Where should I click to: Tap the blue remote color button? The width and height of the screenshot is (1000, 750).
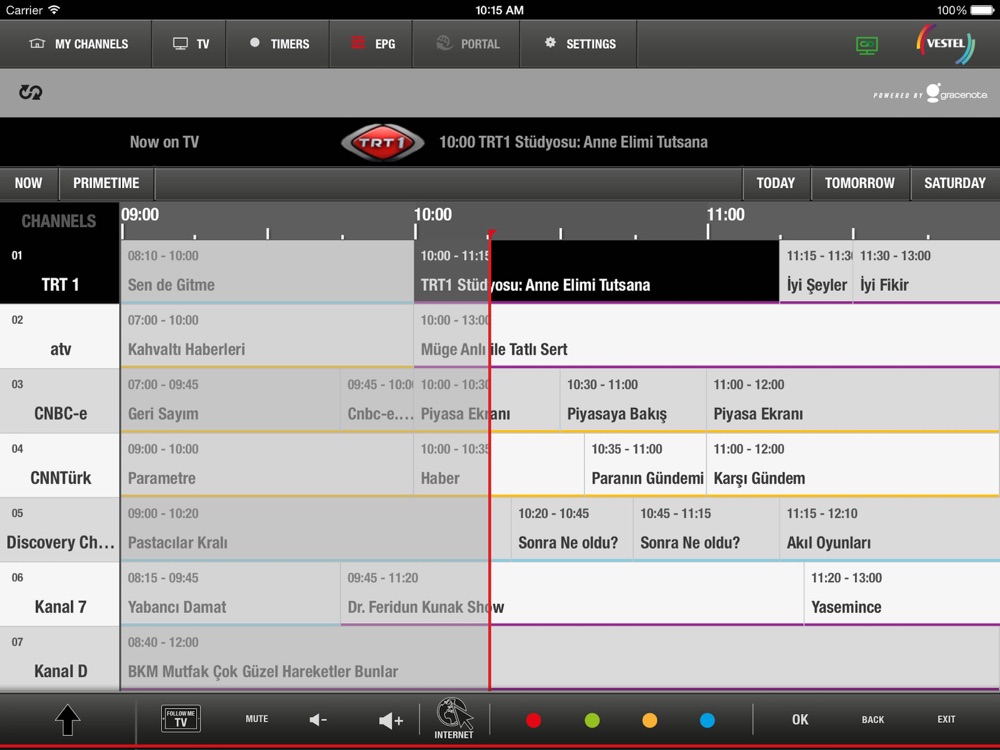click(707, 721)
